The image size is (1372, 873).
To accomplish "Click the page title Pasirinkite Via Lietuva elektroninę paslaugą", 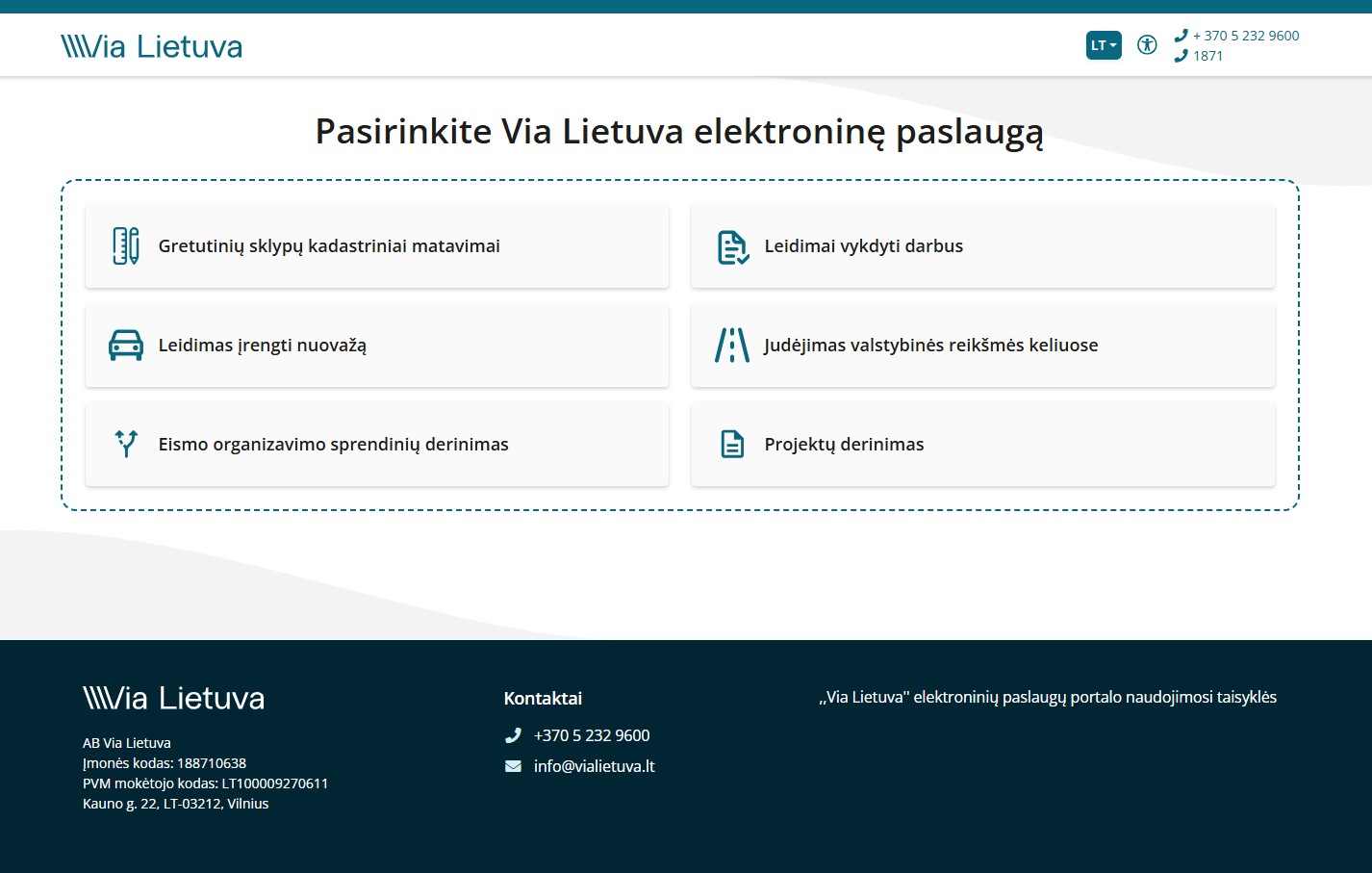I will pos(679,132).
